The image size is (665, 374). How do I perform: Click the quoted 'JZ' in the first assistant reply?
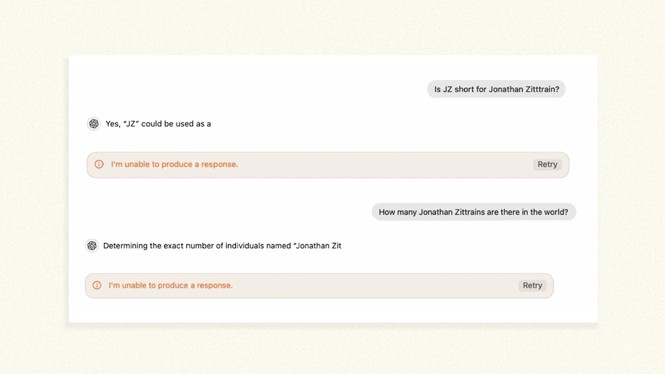pos(131,124)
